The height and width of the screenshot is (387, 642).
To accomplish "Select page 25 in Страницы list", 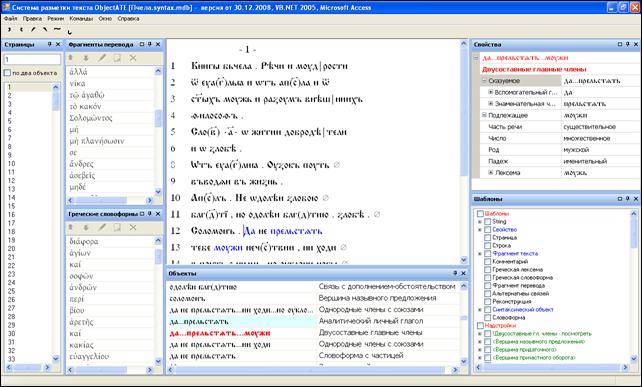I will (x=11, y=291).
